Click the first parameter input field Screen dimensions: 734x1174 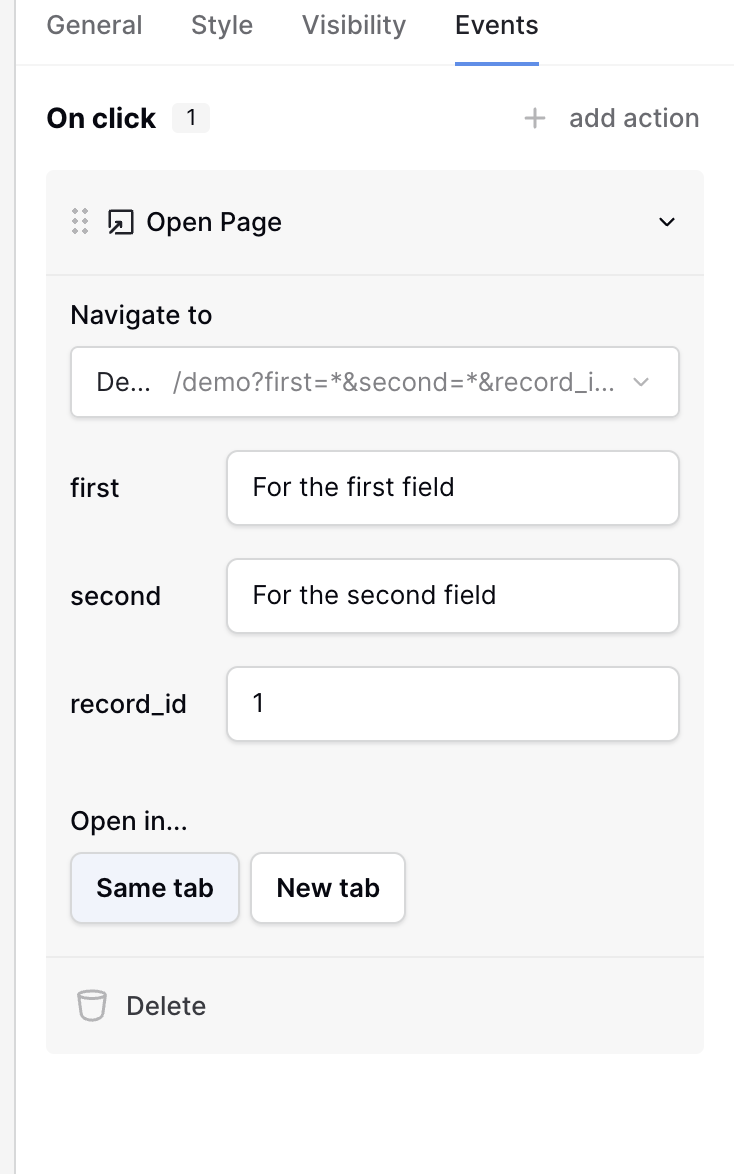[x=453, y=488]
